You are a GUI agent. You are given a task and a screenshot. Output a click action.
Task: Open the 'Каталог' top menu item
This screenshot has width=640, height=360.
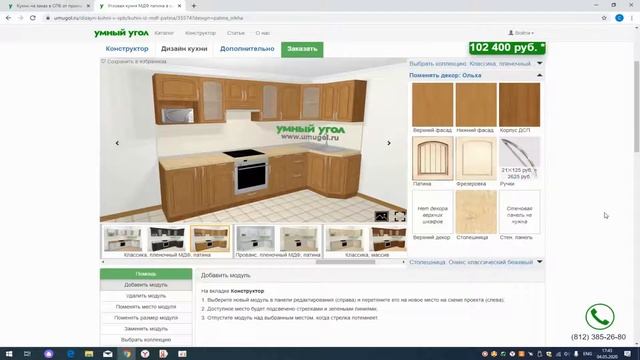point(164,33)
